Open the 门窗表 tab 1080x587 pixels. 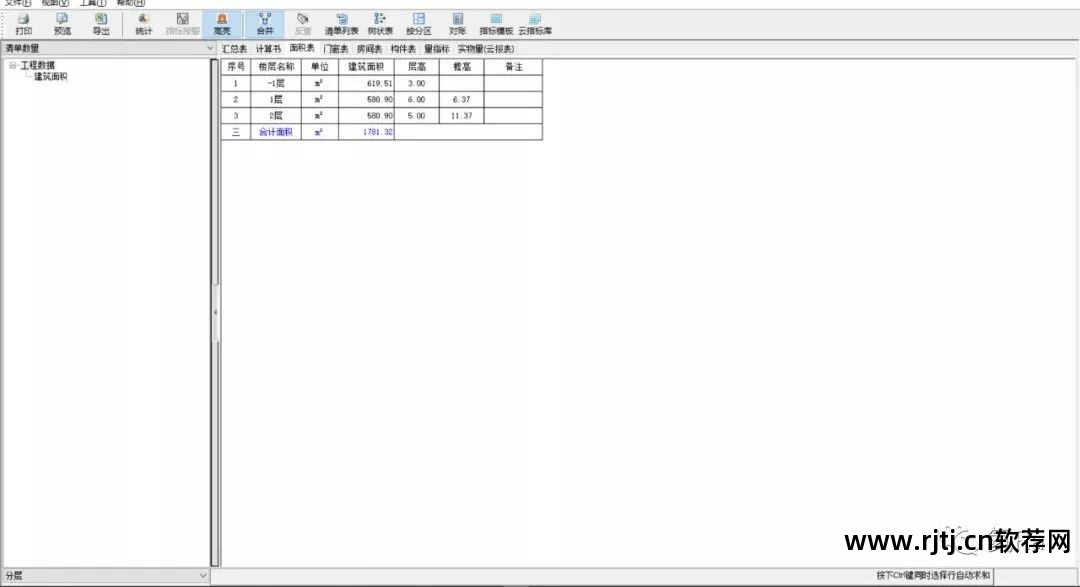335,49
